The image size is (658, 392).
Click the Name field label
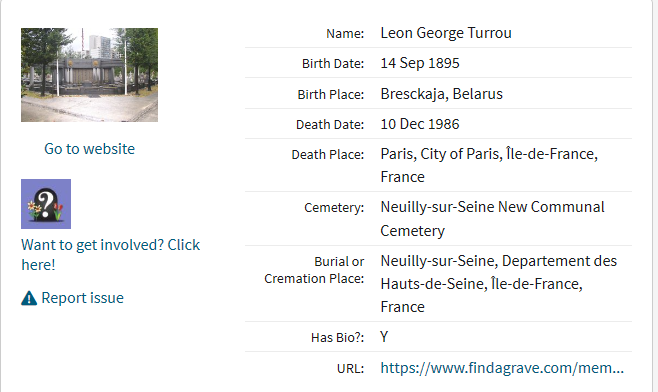tap(345, 34)
